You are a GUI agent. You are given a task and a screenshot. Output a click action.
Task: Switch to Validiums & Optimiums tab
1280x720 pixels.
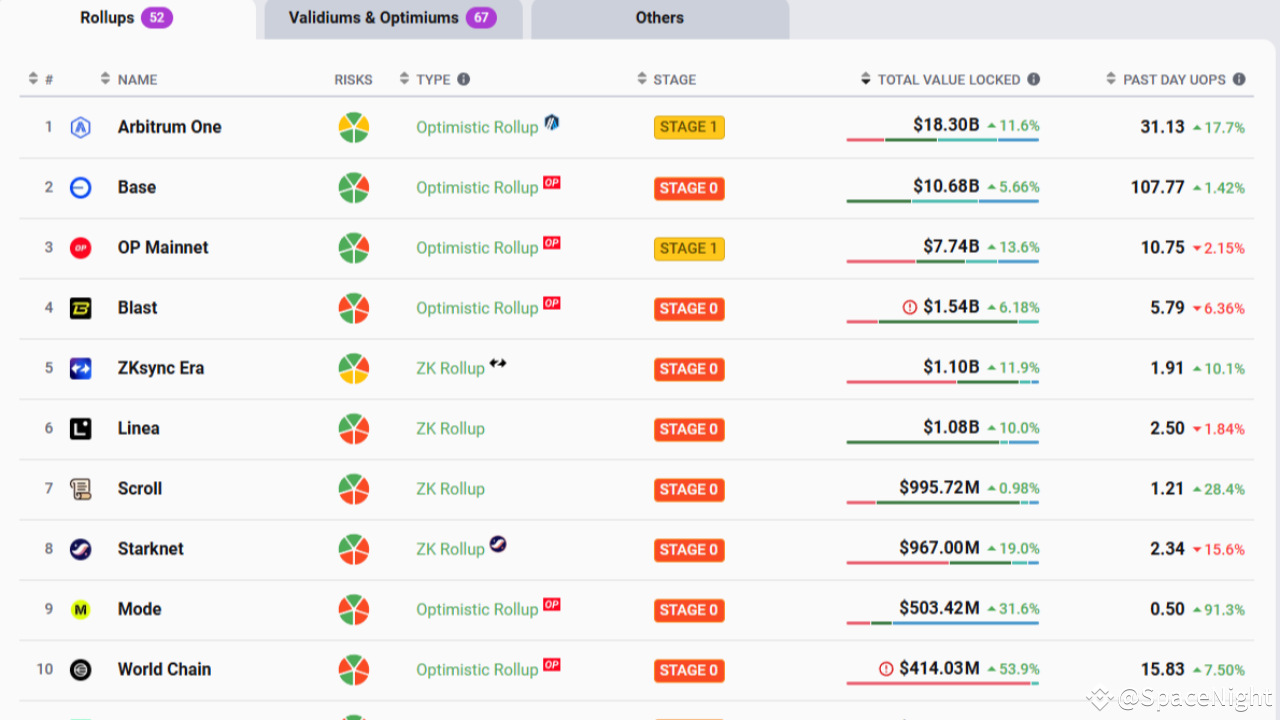pyautogui.click(x=393, y=19)
